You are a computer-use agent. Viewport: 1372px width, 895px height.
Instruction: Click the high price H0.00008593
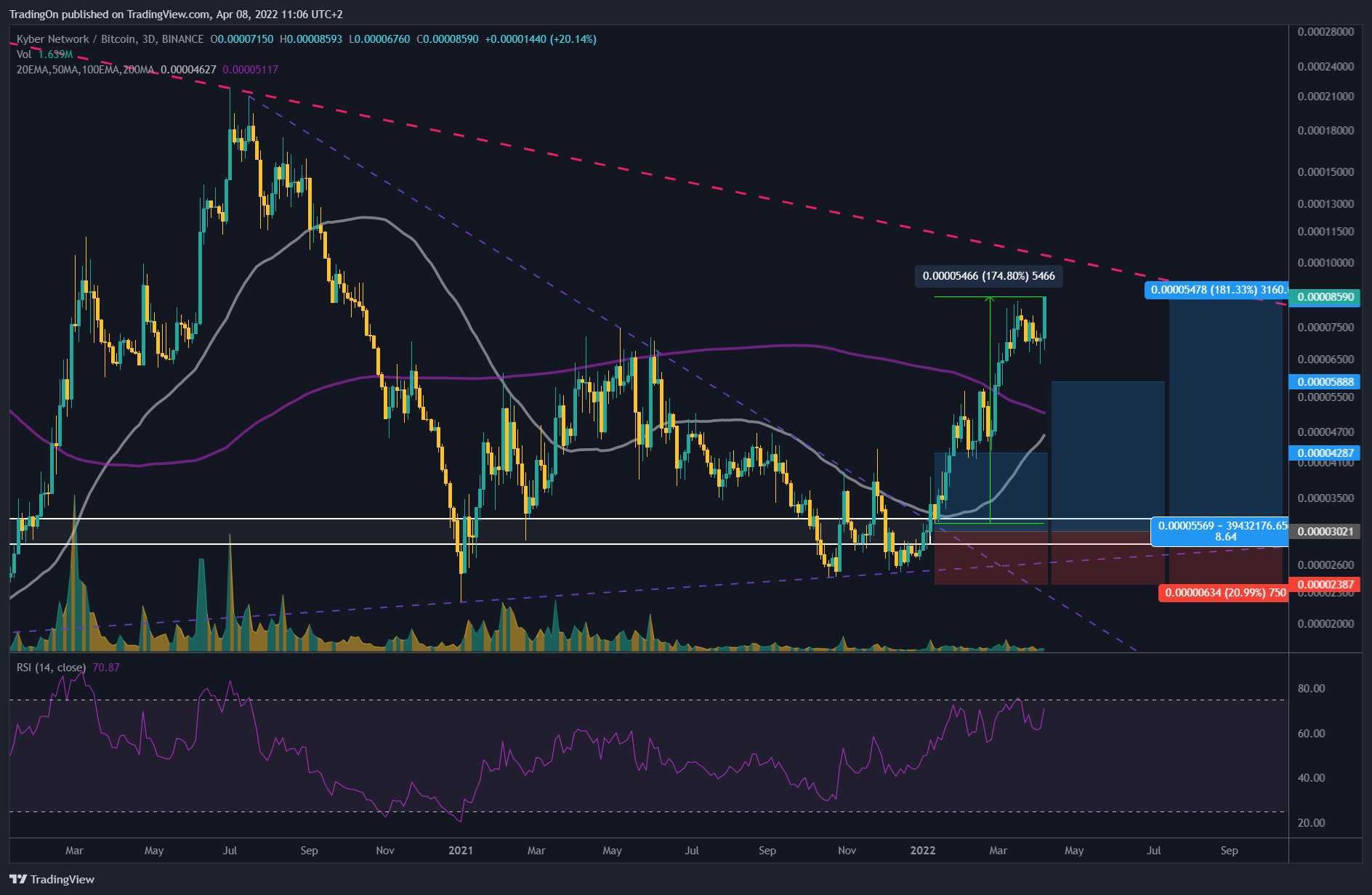point(311,39)
